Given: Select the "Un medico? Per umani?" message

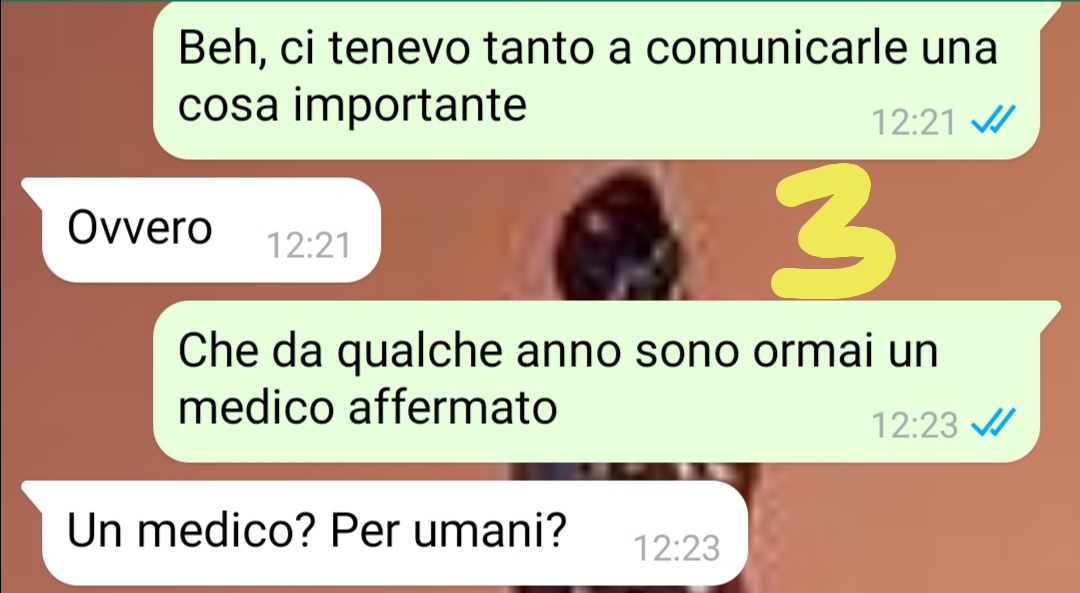Looking at the screenshot, I should tap(384, 533).
